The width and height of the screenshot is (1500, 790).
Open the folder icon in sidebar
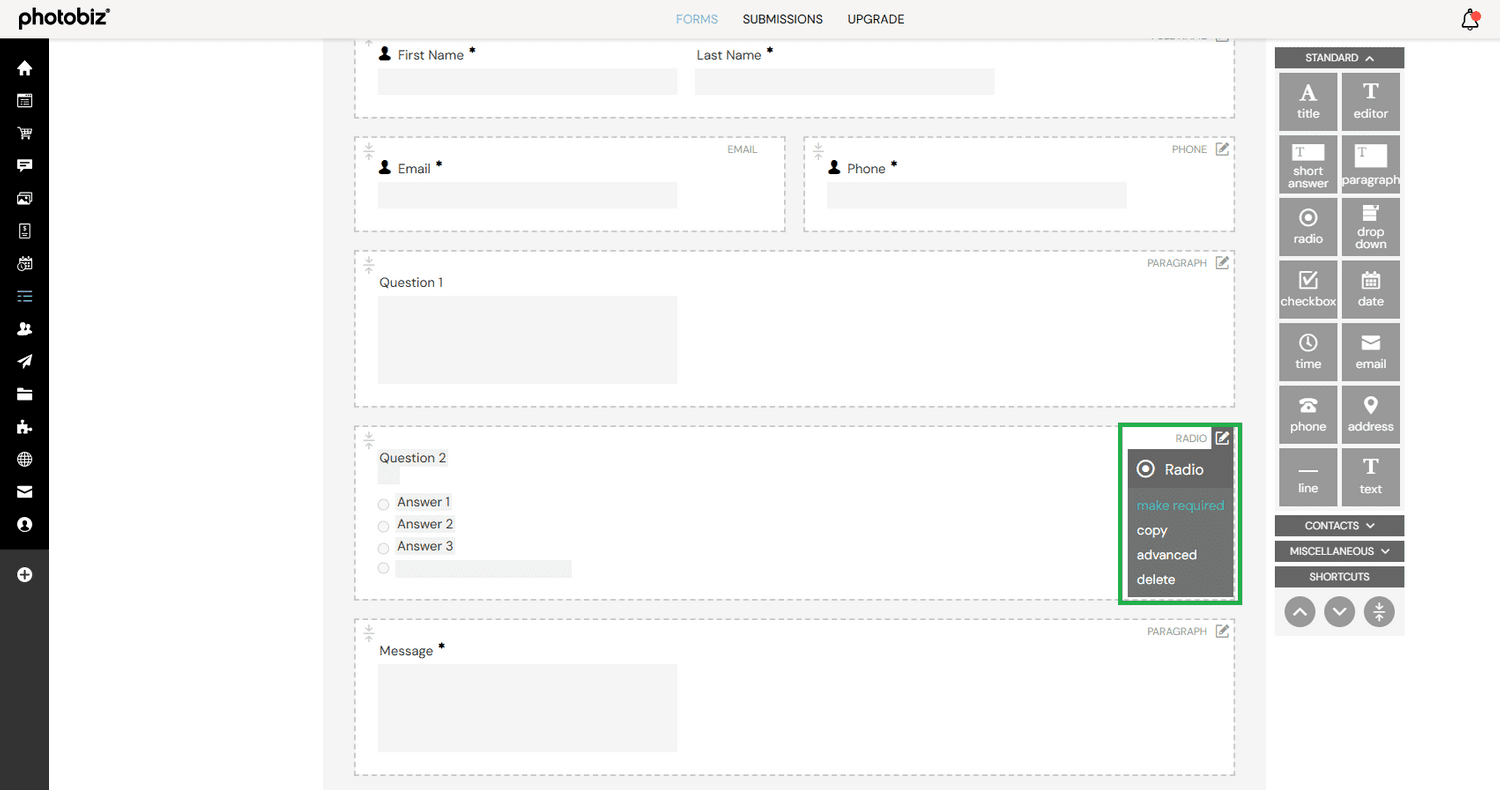[x=25, y=394]
